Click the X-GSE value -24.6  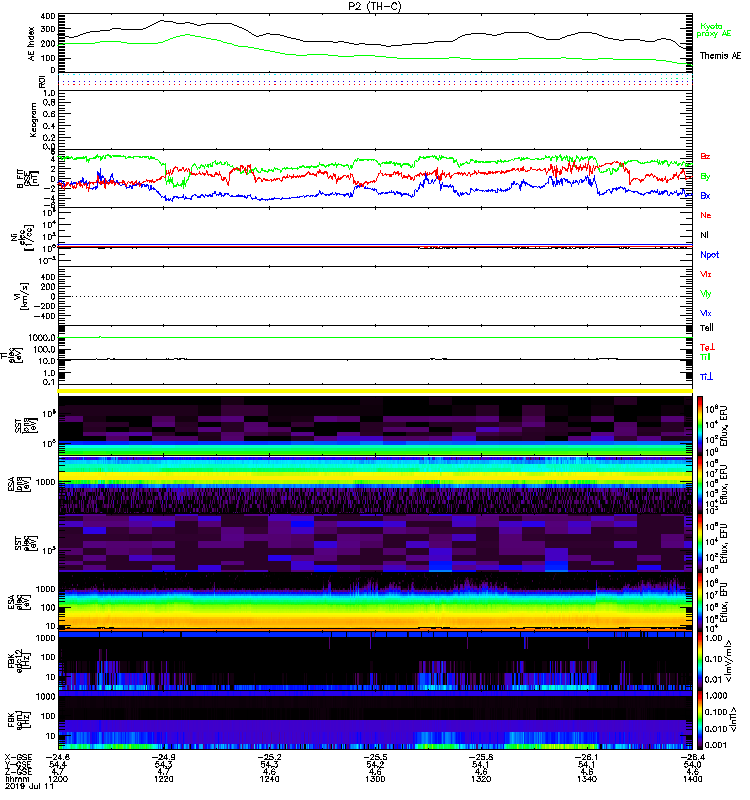[x=58, y=757]
